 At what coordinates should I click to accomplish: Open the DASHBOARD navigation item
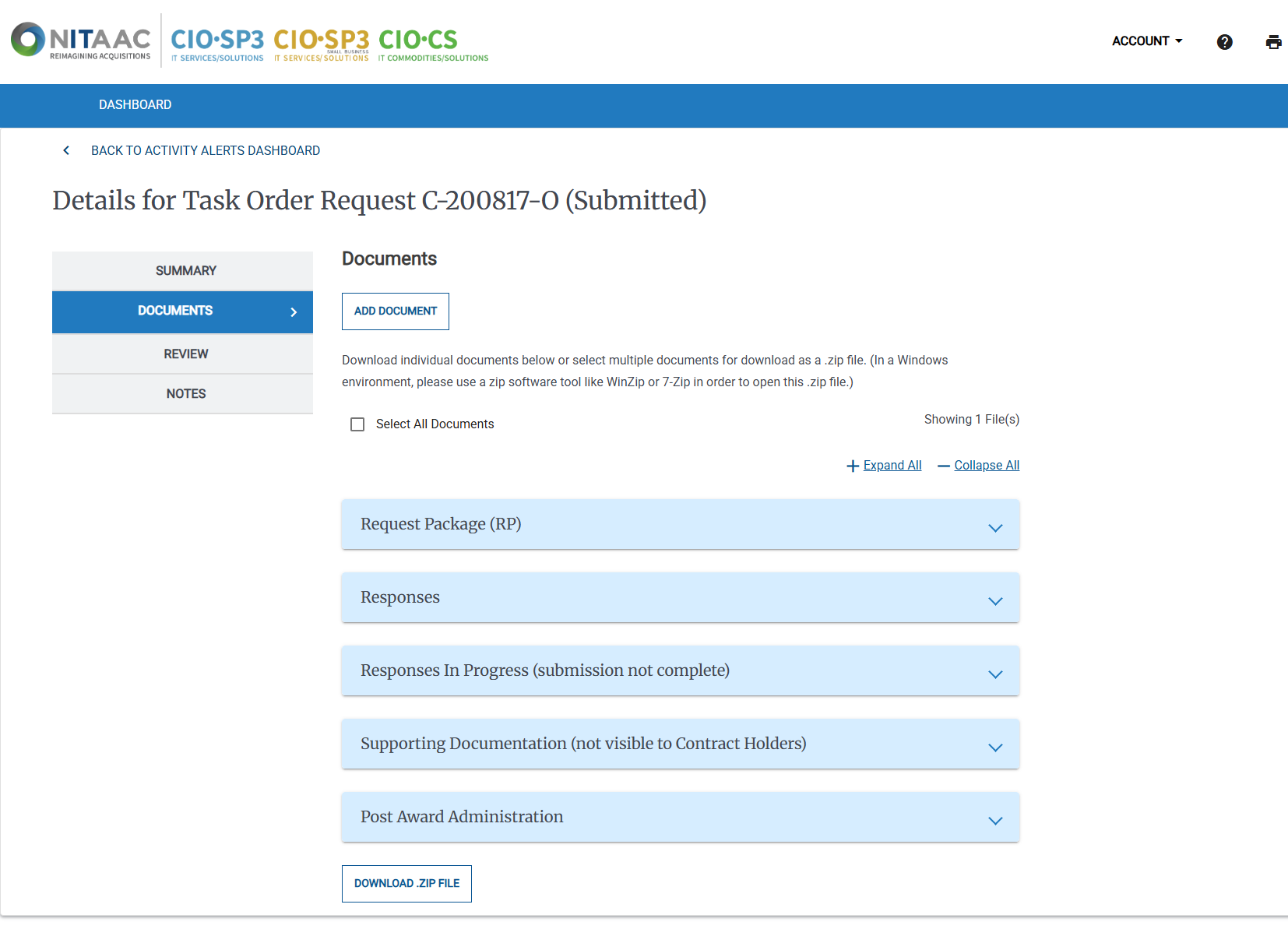[x=135, y=105]
